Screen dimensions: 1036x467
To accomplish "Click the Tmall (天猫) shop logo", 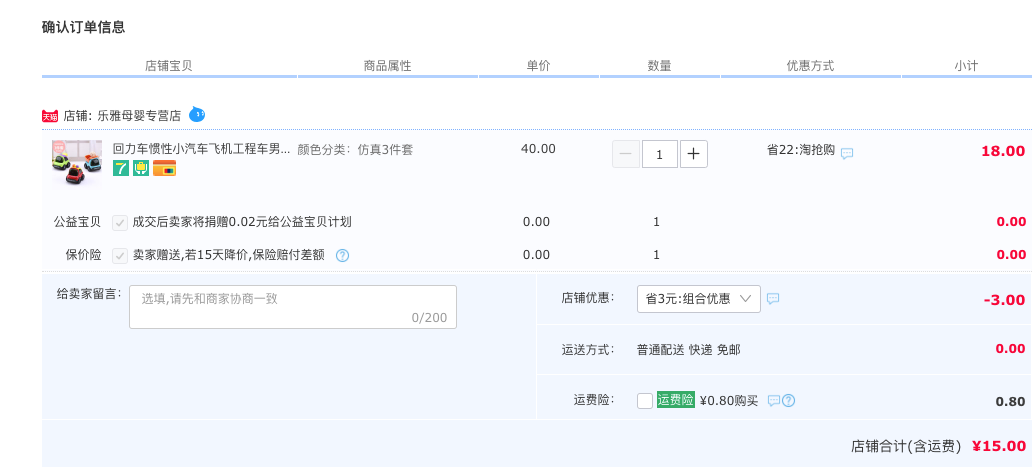I will click(x=50, y=116).
